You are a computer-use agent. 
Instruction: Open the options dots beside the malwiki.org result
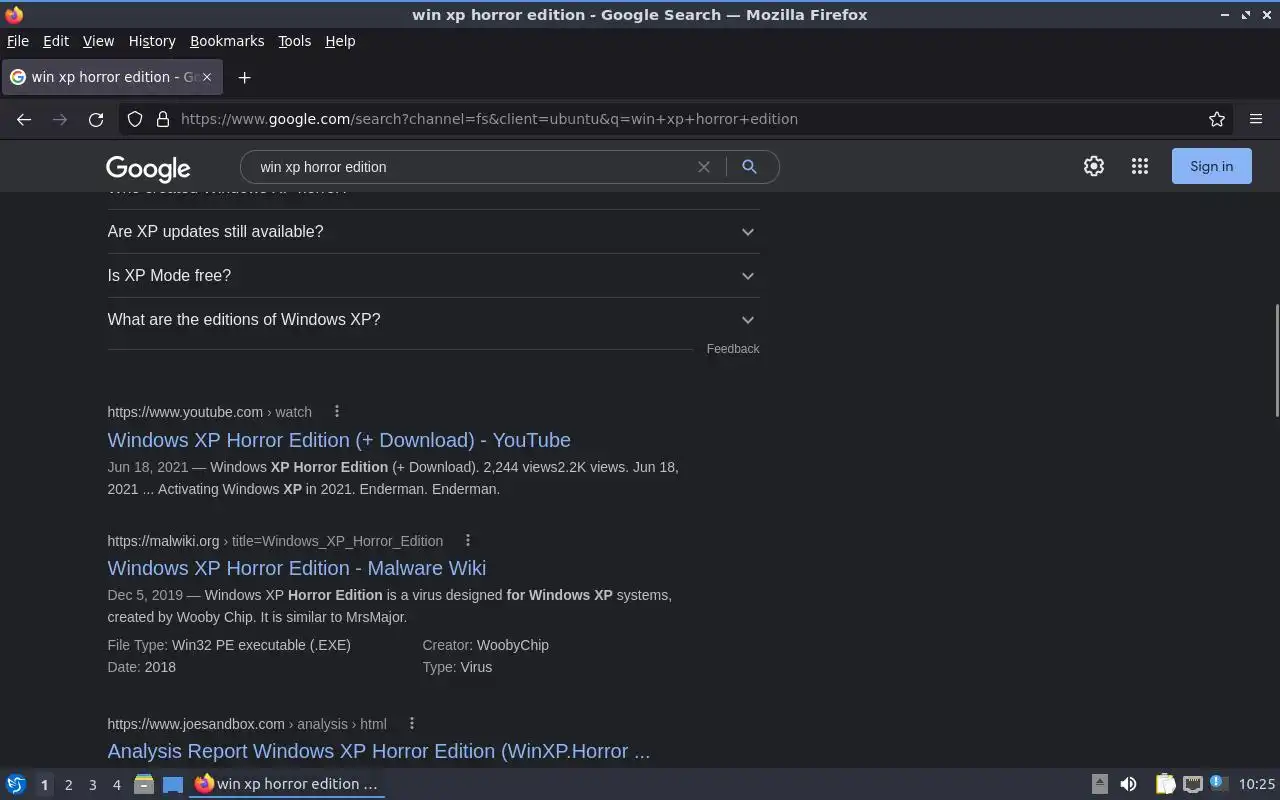[x=468, y=540]
